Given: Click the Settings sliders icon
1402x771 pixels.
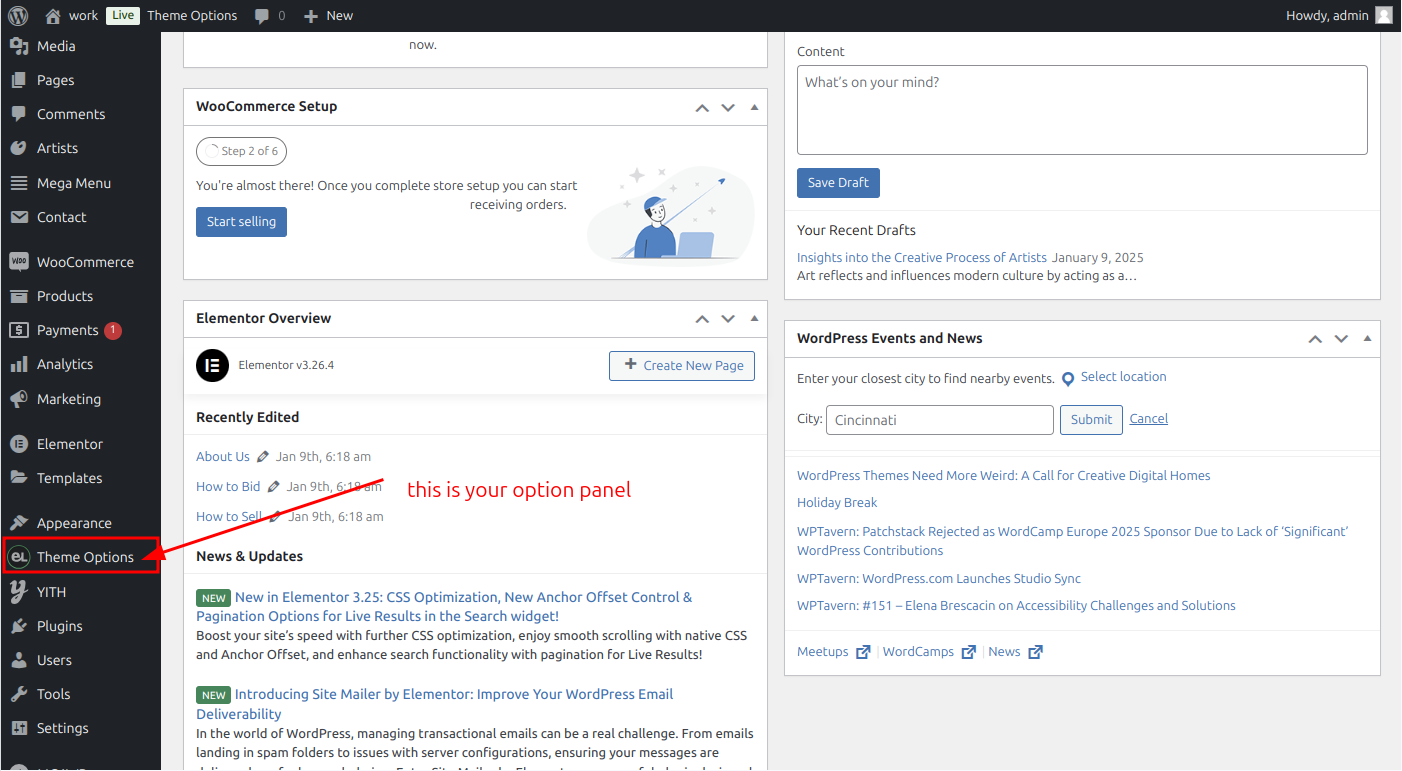Looking at the screenshot, I should tap(18, 728).
